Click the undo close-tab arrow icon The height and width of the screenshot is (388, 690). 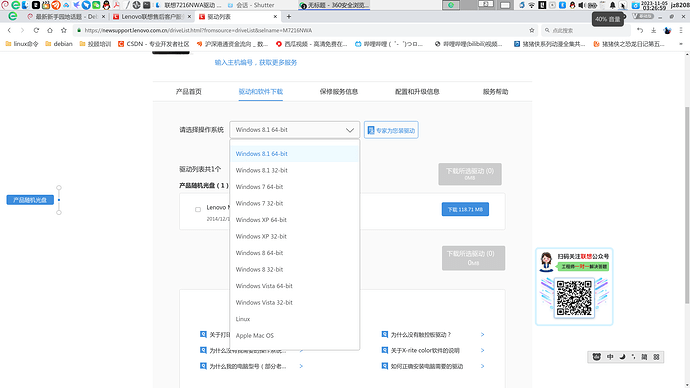[x=640, y=30]
